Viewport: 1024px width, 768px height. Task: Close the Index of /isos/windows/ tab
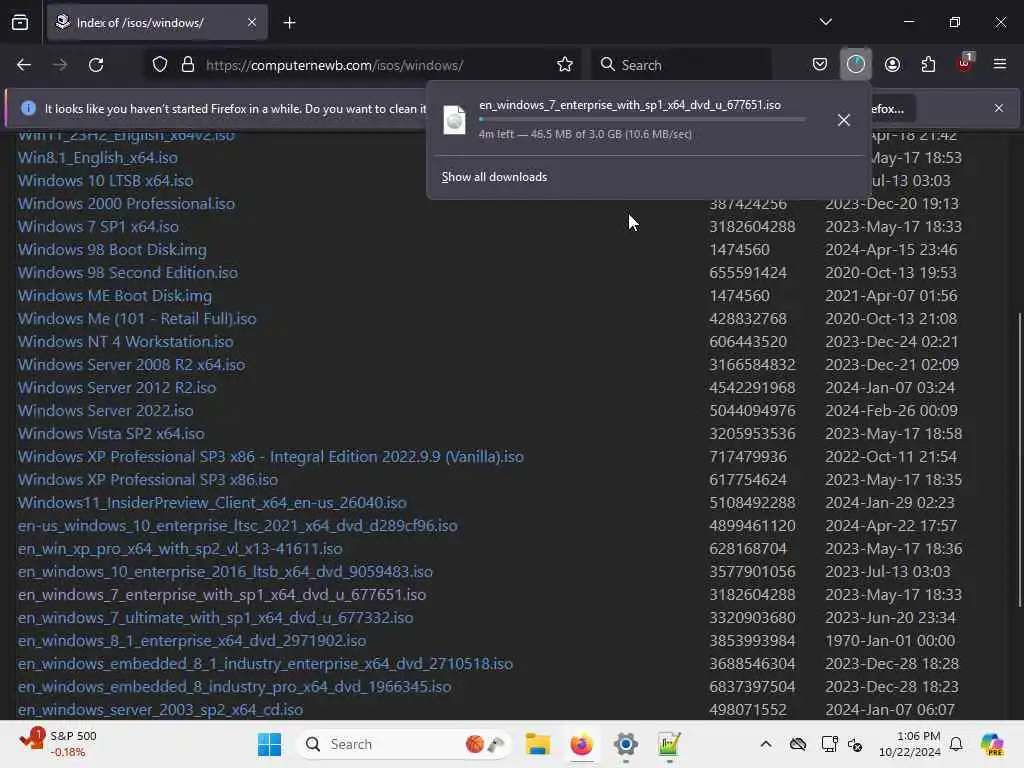coord(252,23)
